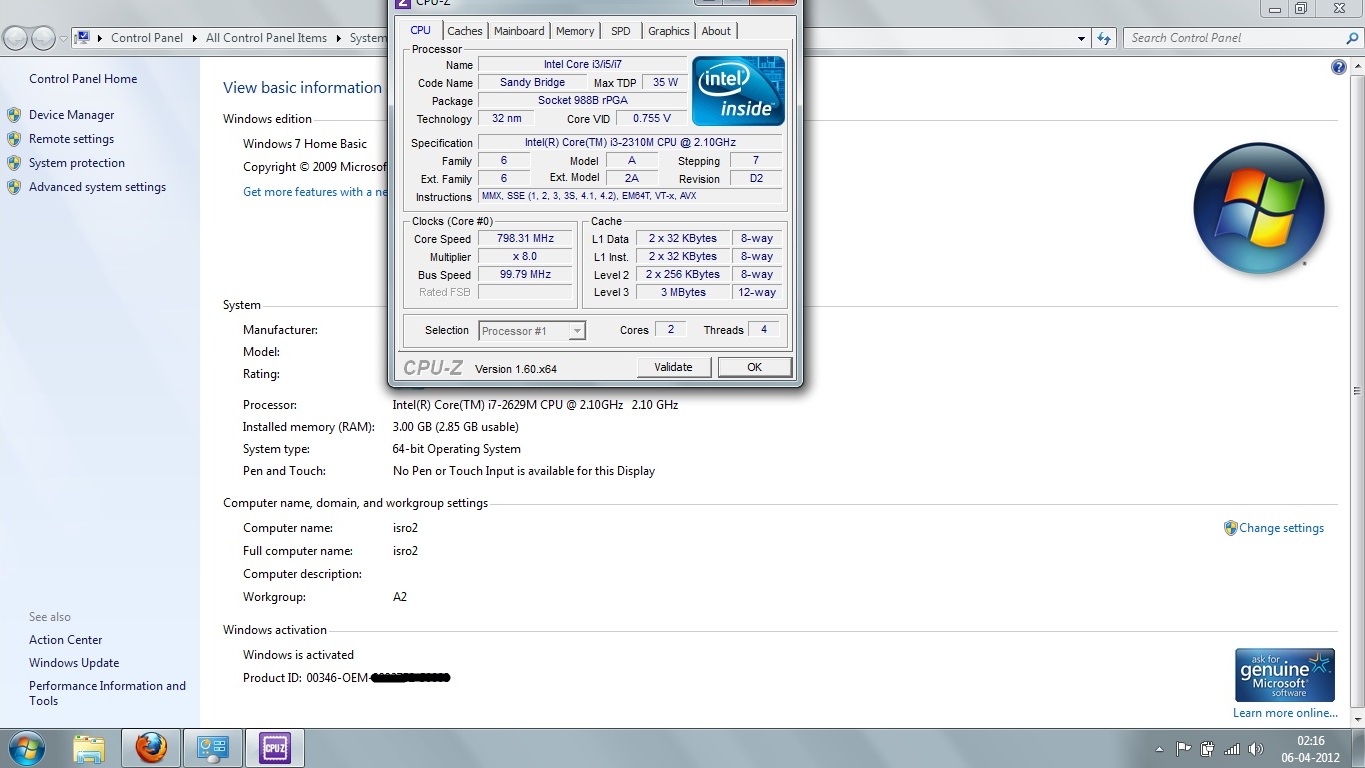The height and width of the screenshot is (768, 1365).
Task: Open the blue help question icon
Action: tap(1339, 67)
